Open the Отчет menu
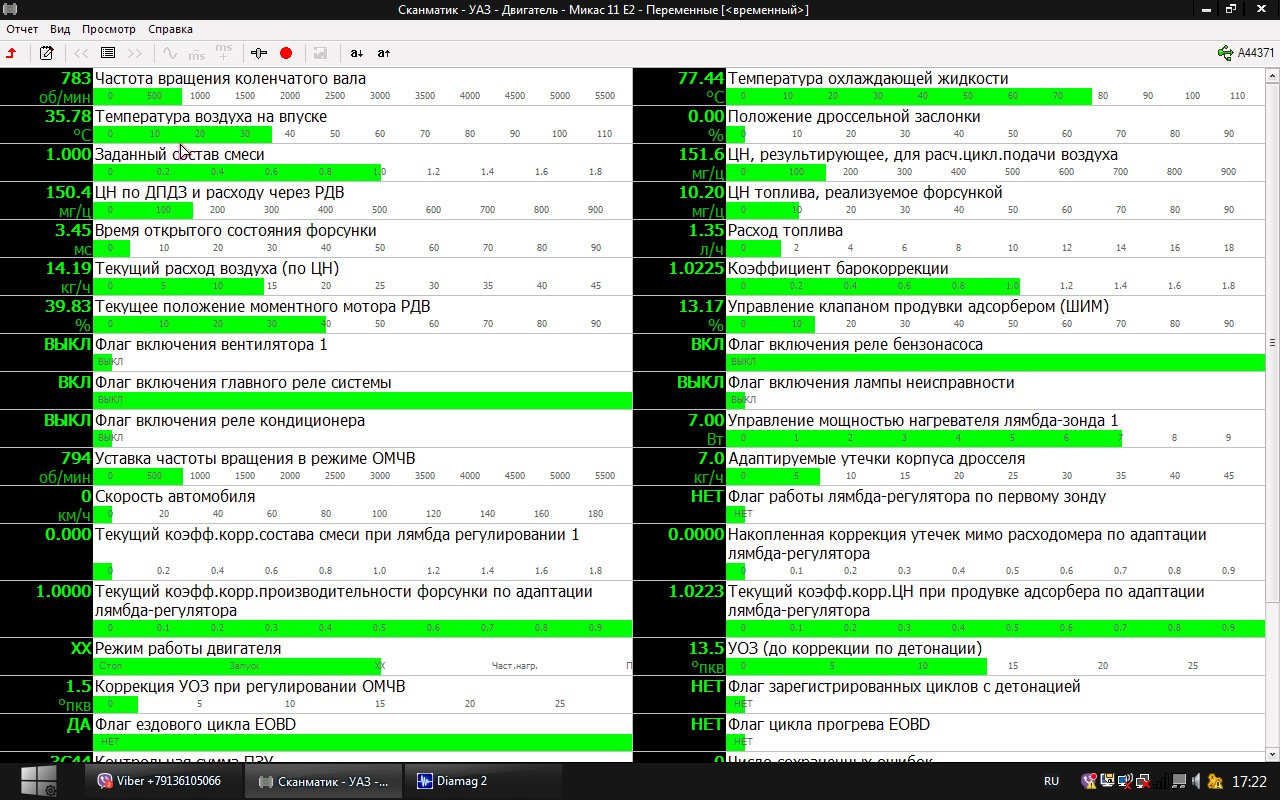 coord(22,29)
